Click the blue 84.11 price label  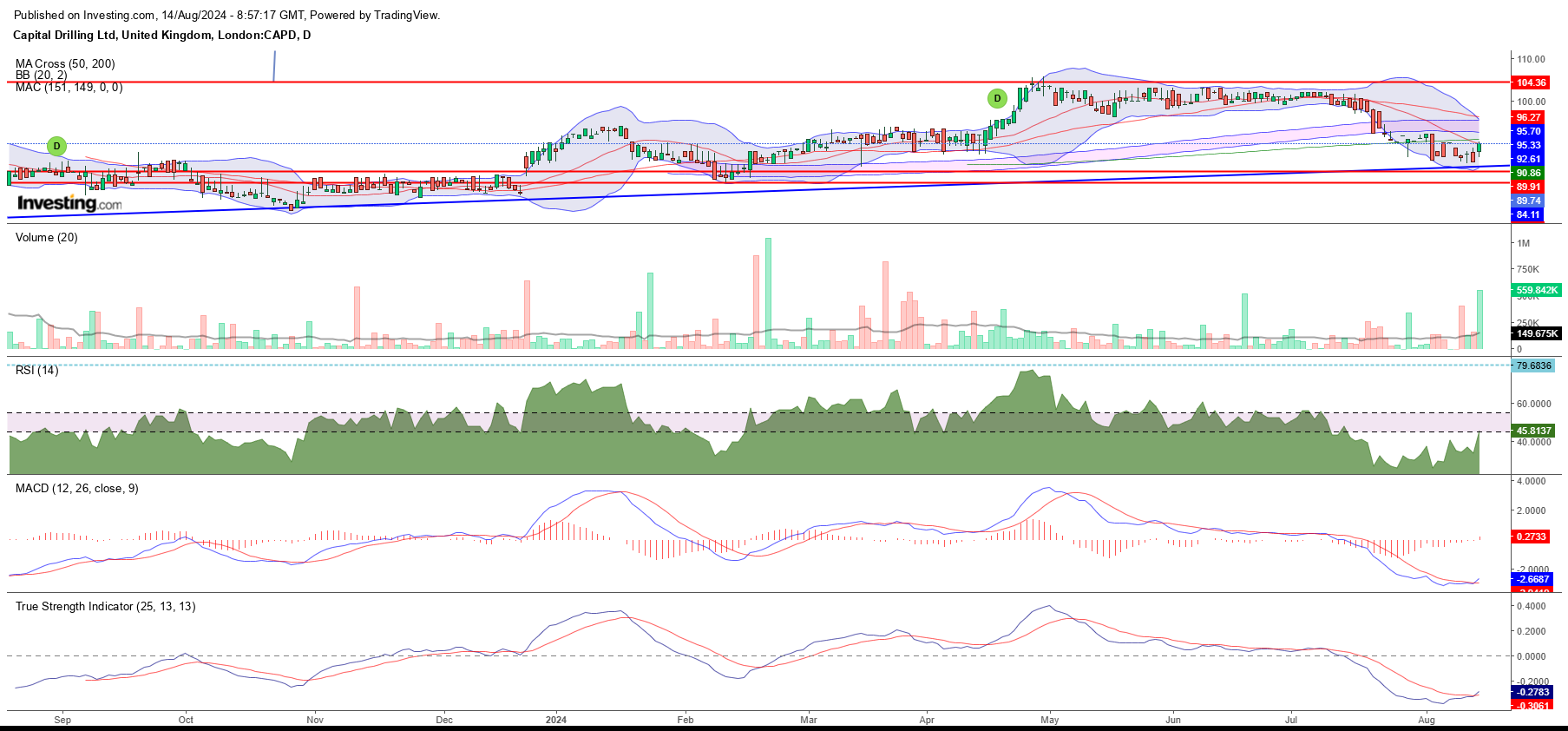(1528, 214)
